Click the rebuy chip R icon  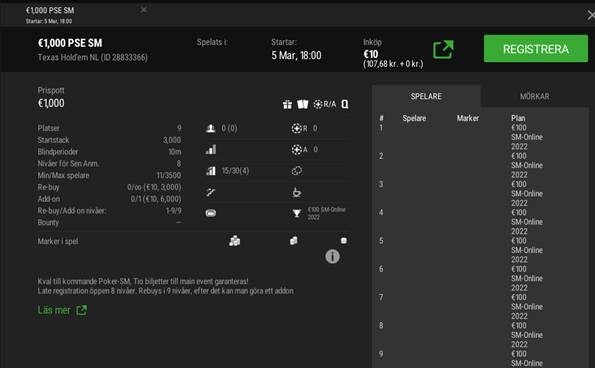299,128
